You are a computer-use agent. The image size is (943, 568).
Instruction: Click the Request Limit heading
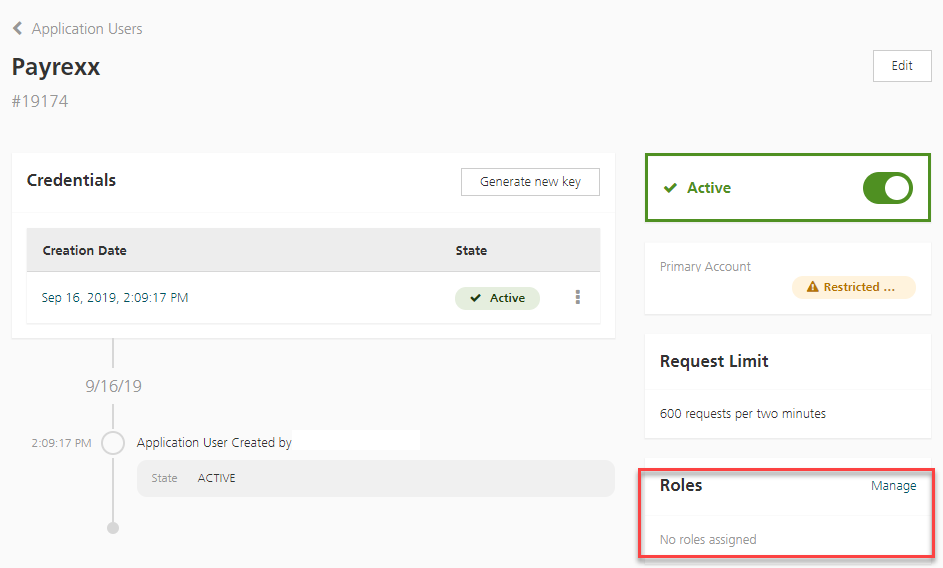(714, 361)
